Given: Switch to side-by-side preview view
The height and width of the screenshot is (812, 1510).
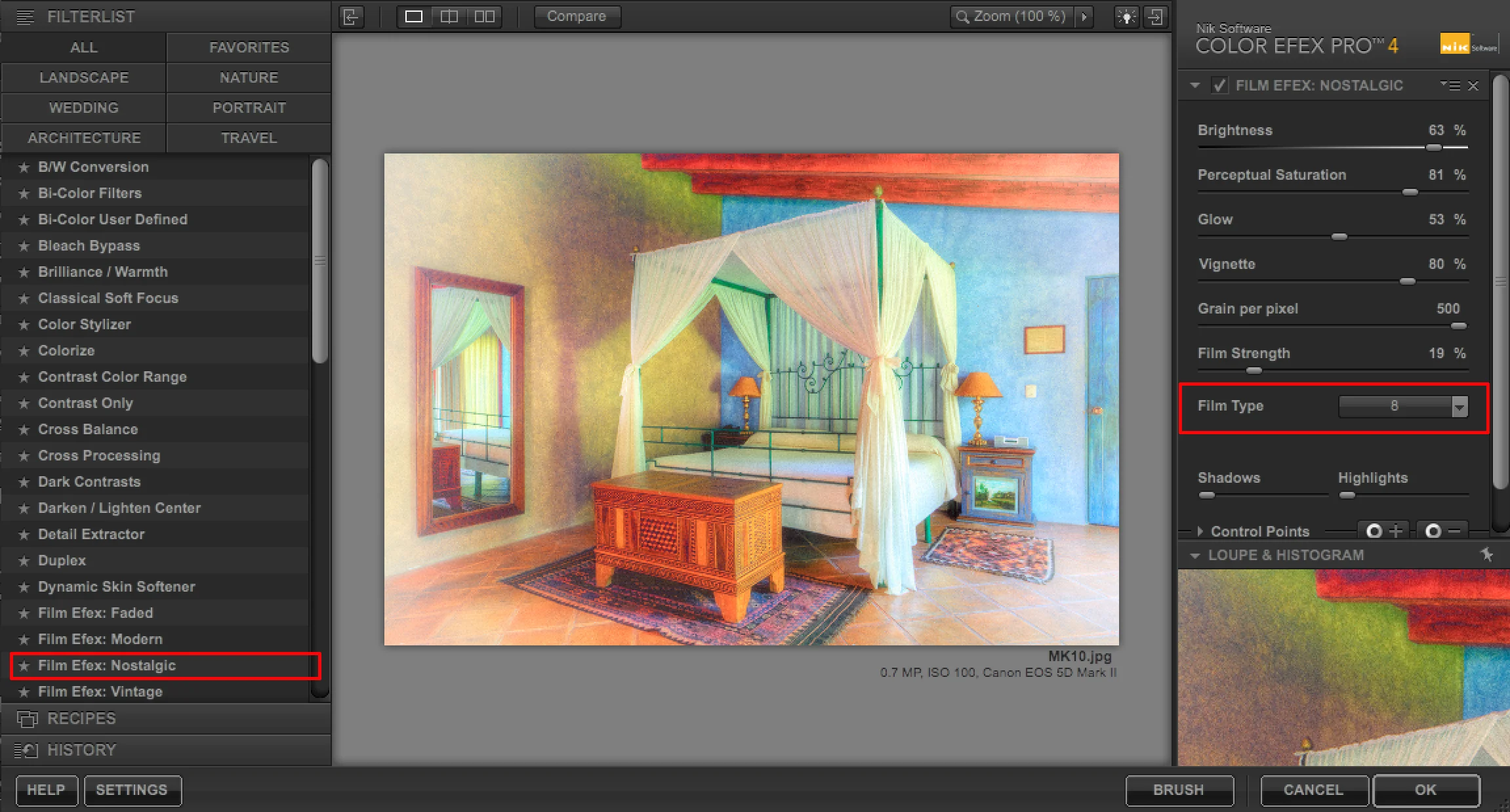Looking at the screenshot, I should [x=485, y=16].
